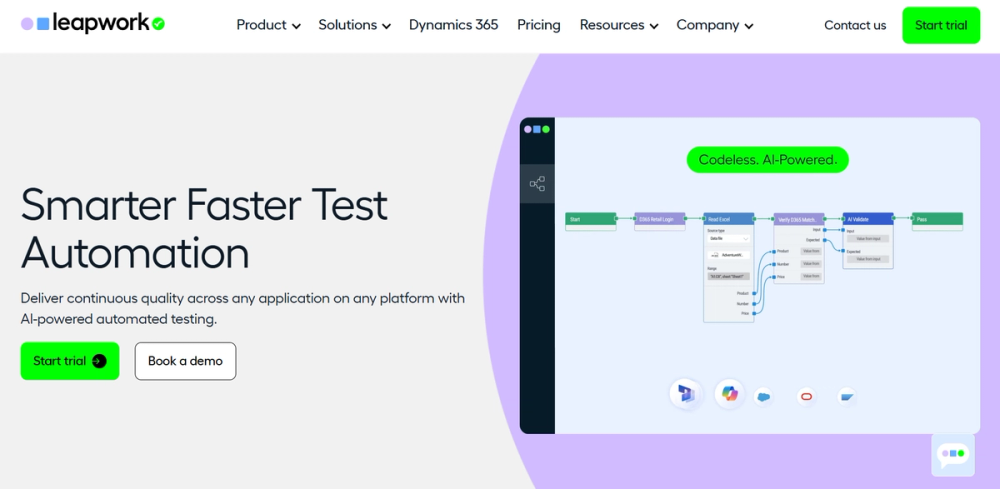Click Price output connector on Read Excel
Image resolution: width=1000 pixels, height=489 pixels.
point(754,313)
